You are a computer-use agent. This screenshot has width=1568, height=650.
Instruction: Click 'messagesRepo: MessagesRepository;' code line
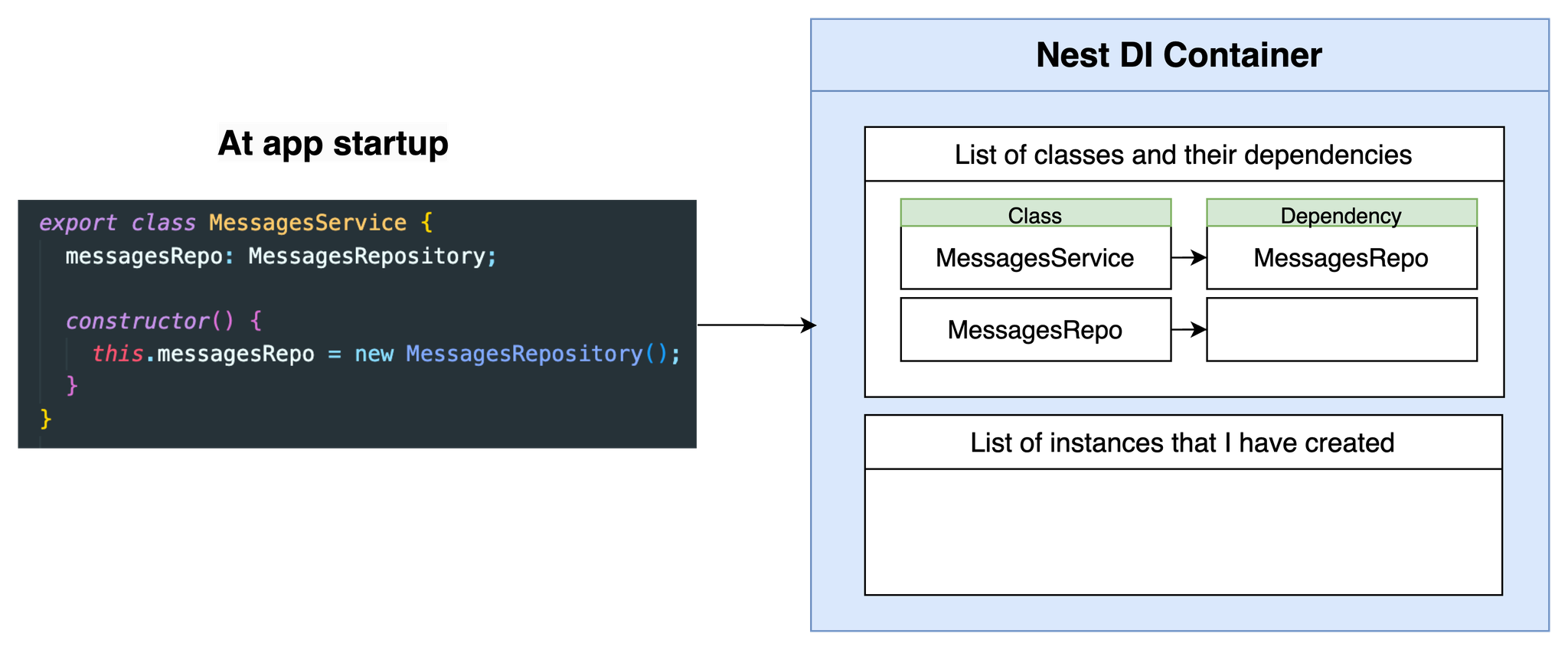pyautogui.click(x=281, y=256)
